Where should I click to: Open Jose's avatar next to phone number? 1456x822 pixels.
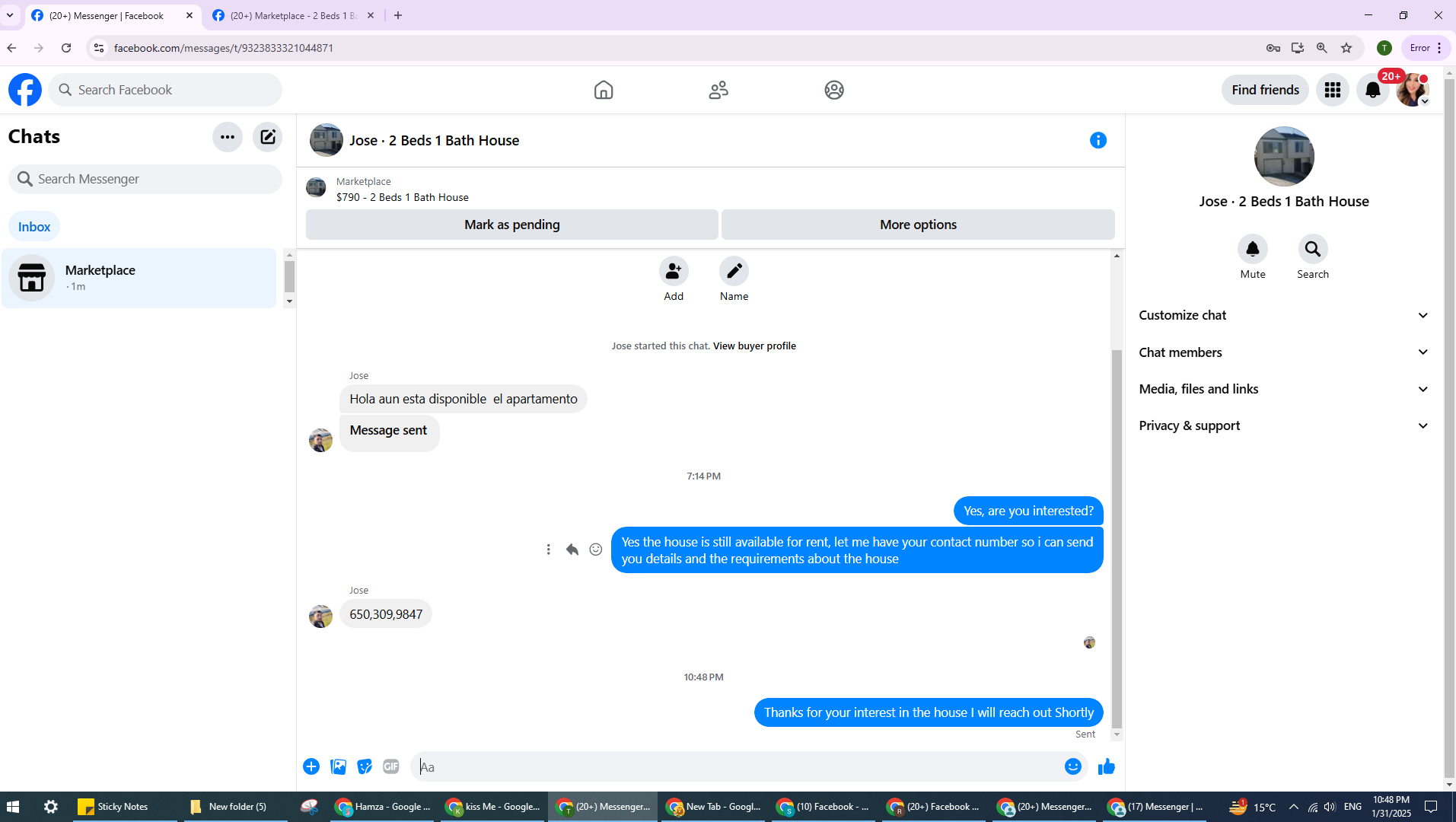[x=320, y=616]
